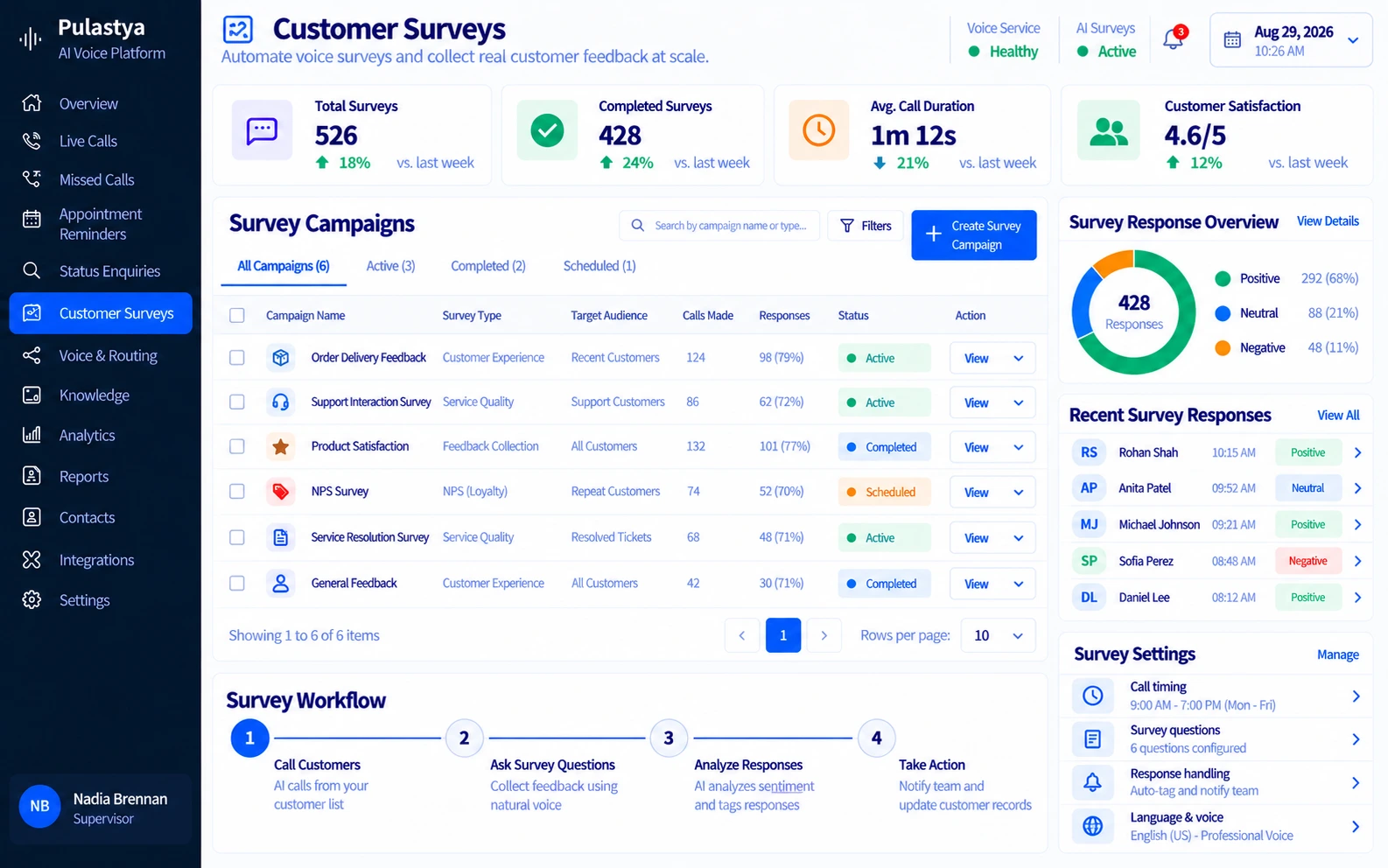Expand View dropdown arrow for NPS Survey
Screen dimensions: 1388x868
[1019, 492]
